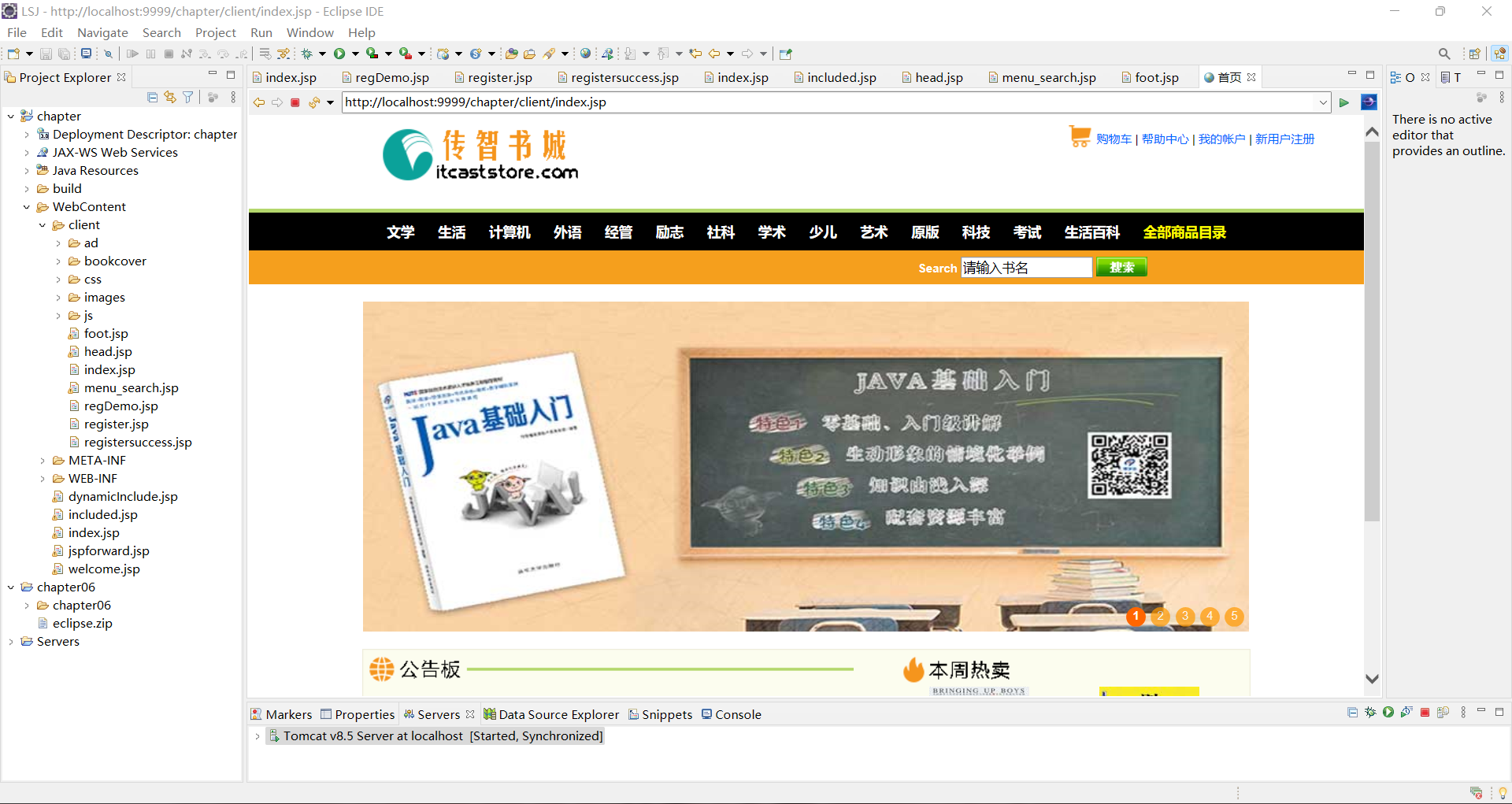The width and height of the screenshot is (1512, 804).
Task: Expand the WEB-INF folder
Action: 43,478
